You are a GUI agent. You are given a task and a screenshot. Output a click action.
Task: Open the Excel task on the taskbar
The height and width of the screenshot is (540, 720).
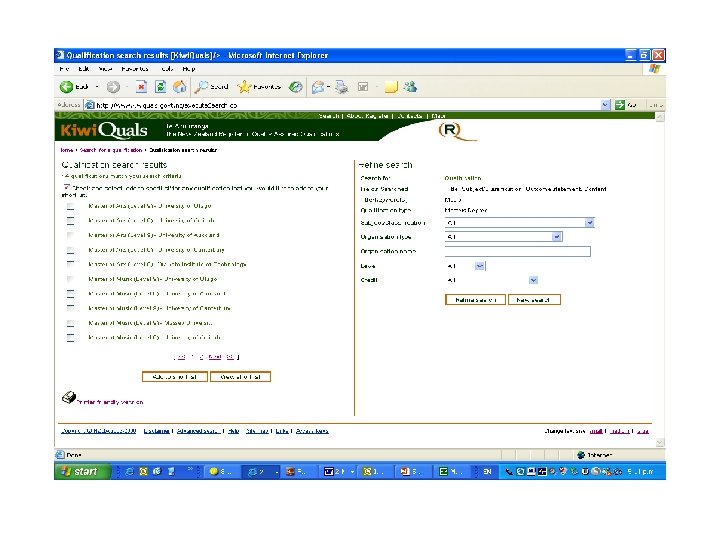click(450, 472)
